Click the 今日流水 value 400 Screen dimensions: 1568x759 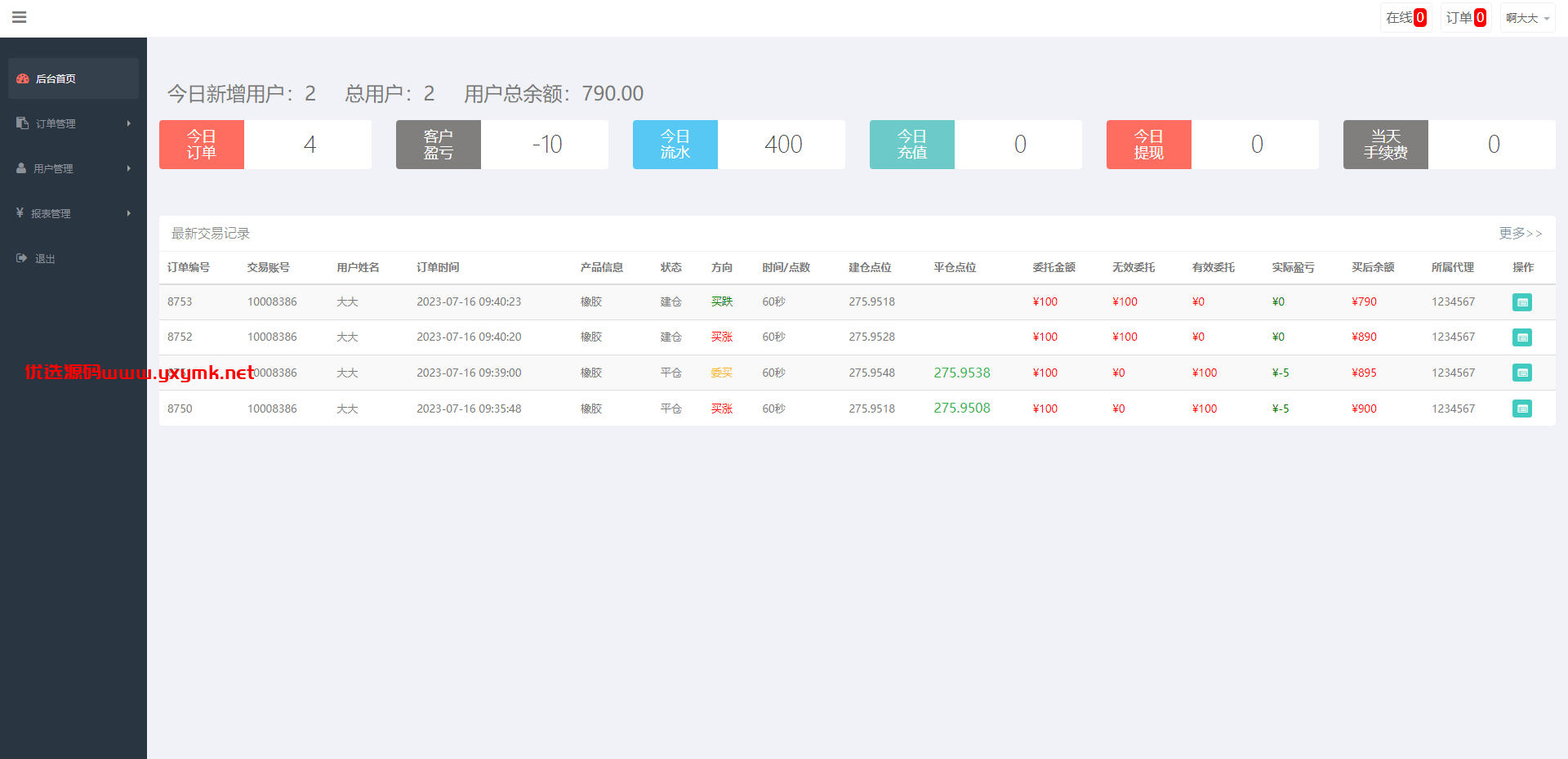(x=783, y=145)
